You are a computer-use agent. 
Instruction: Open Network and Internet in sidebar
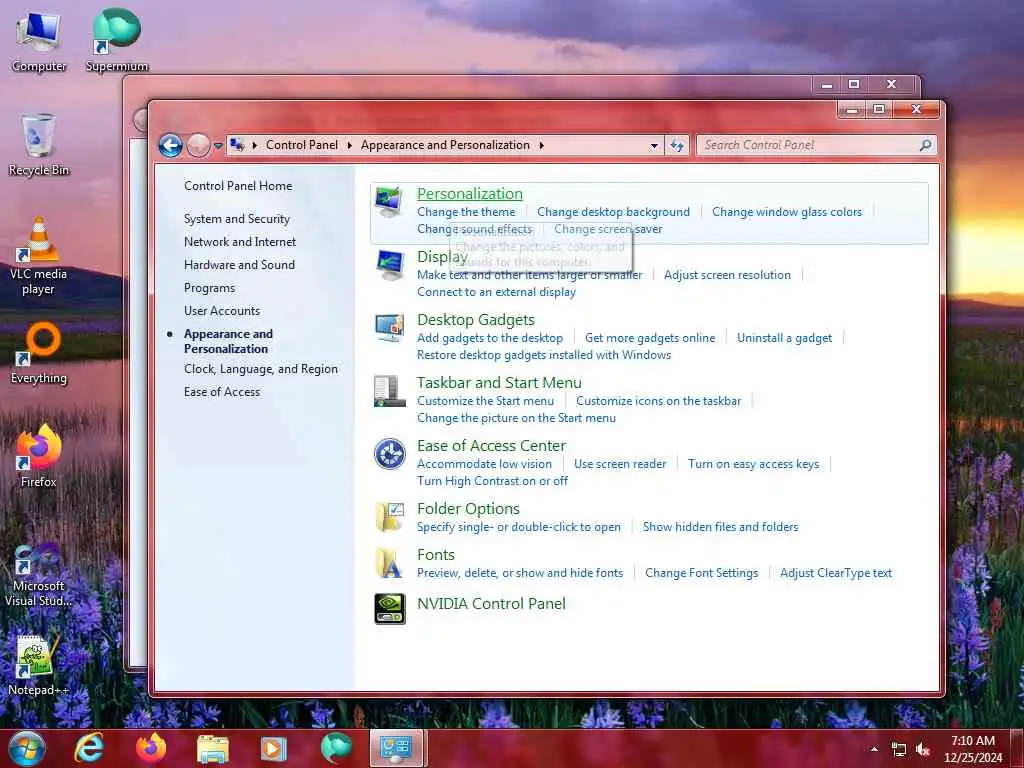(x=240, y=242)
